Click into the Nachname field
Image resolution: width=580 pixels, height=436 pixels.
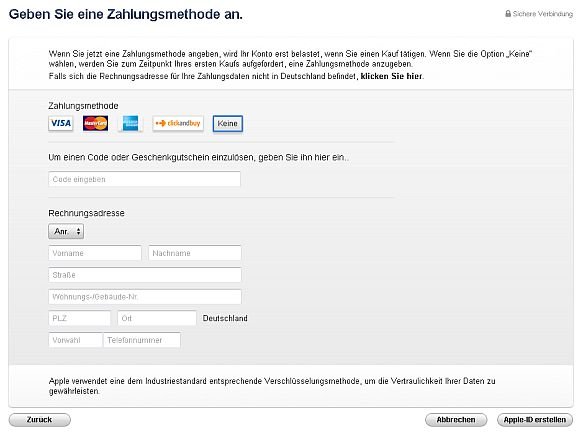[195, 253]
